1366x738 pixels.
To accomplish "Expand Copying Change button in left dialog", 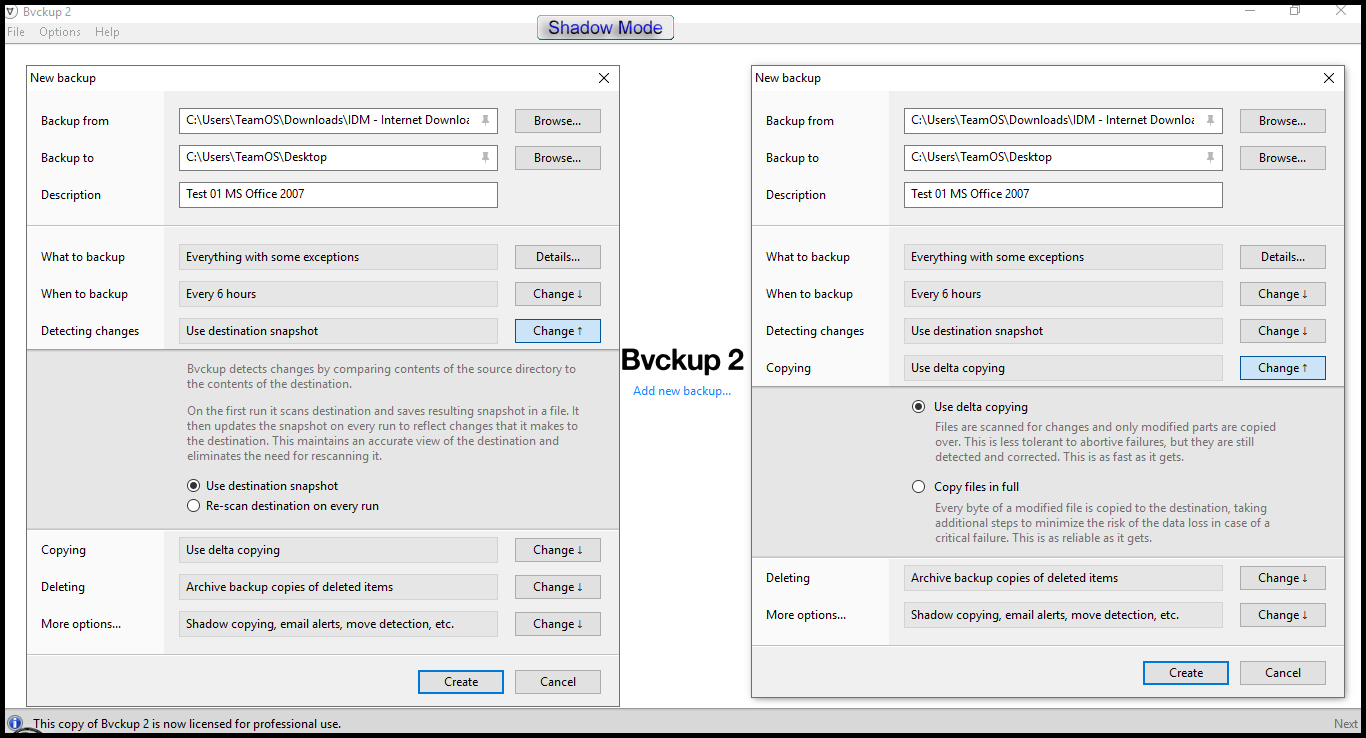I will coord(558,550).
